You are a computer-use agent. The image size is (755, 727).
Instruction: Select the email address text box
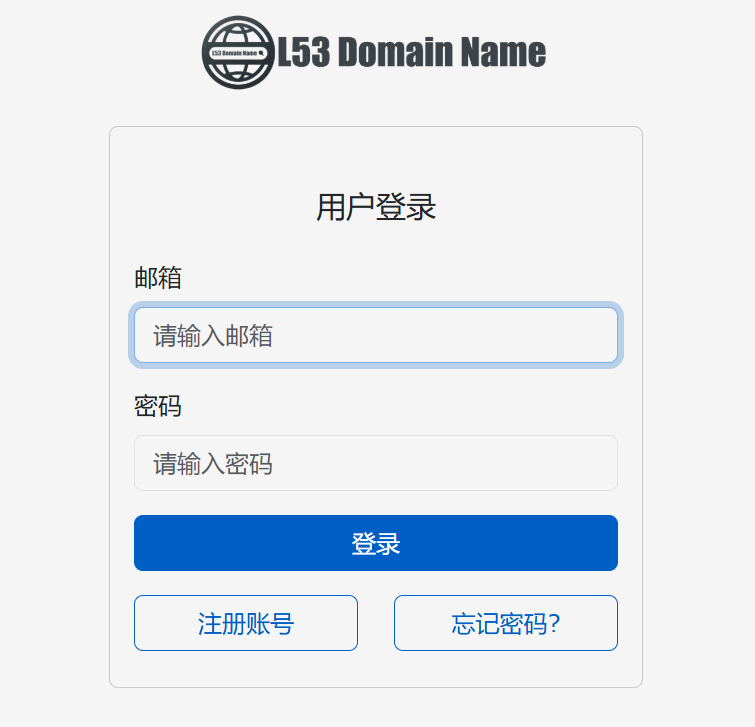(x=376, y=335)
